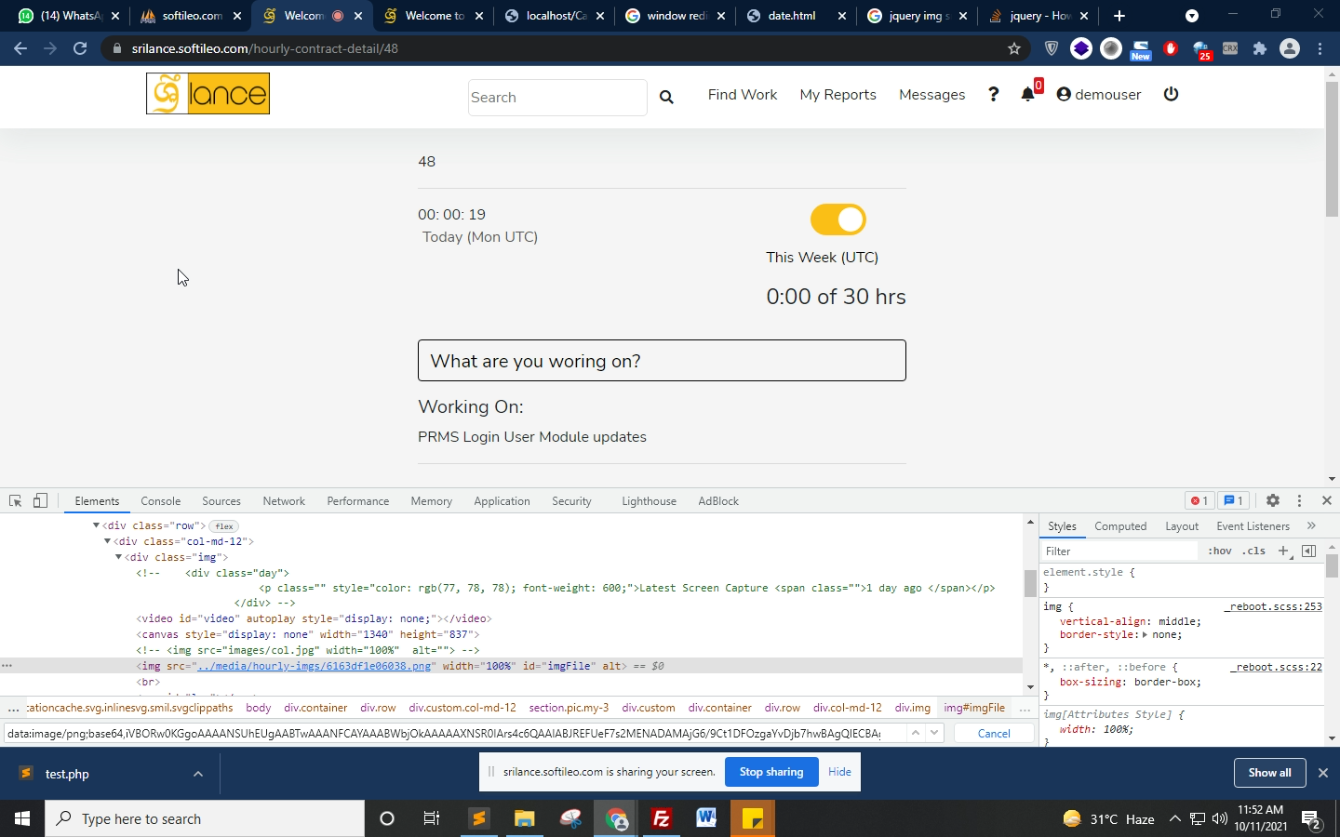Collapse the div class="row" node

pyautogui.click(x=96, y=526)
